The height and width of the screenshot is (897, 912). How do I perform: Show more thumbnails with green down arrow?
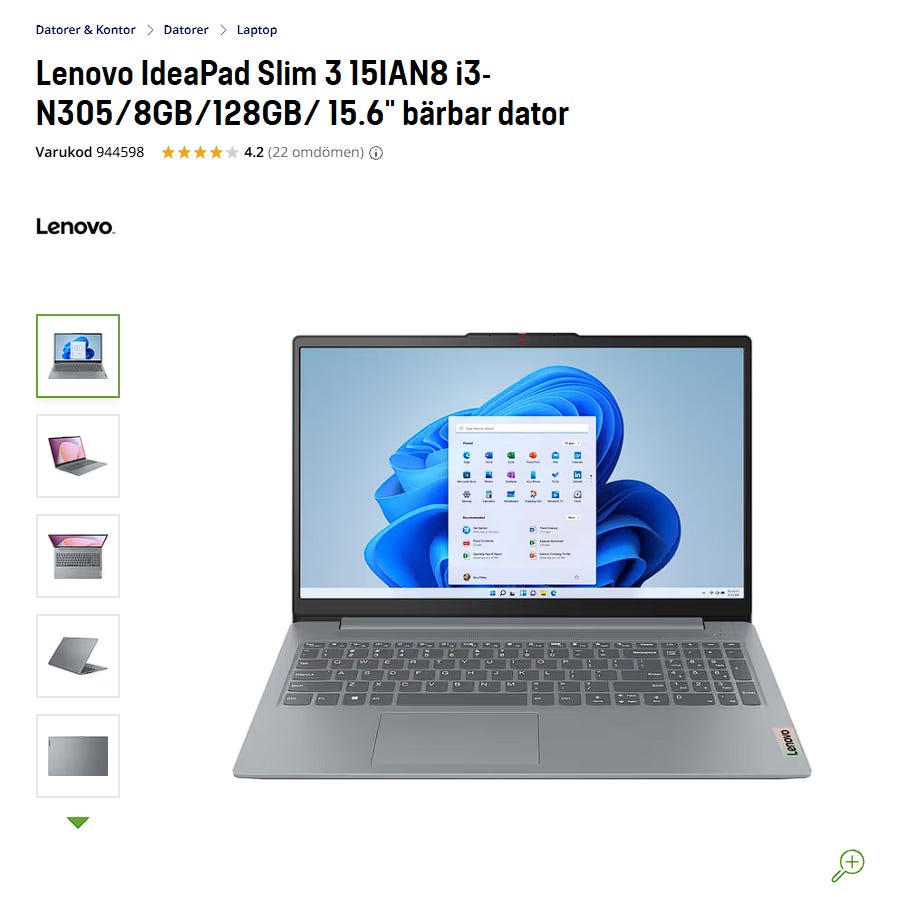pyautogui.click(x=77, y=822)
